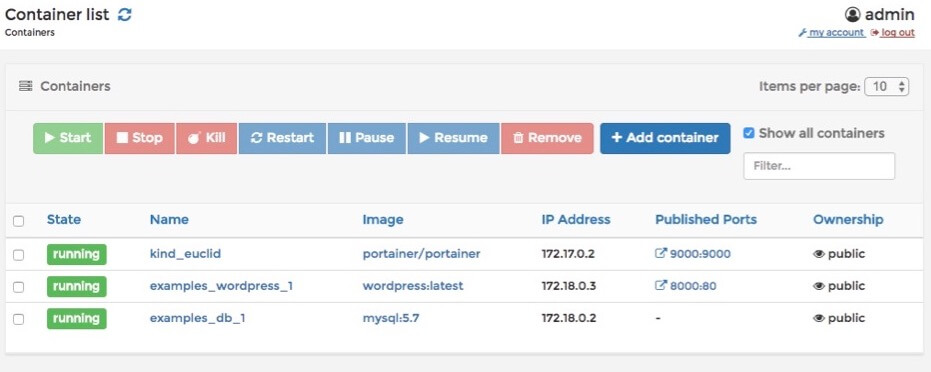Click the eye icon in examples_db_1 row
931x372 pixels.
(x=819, y=318)
